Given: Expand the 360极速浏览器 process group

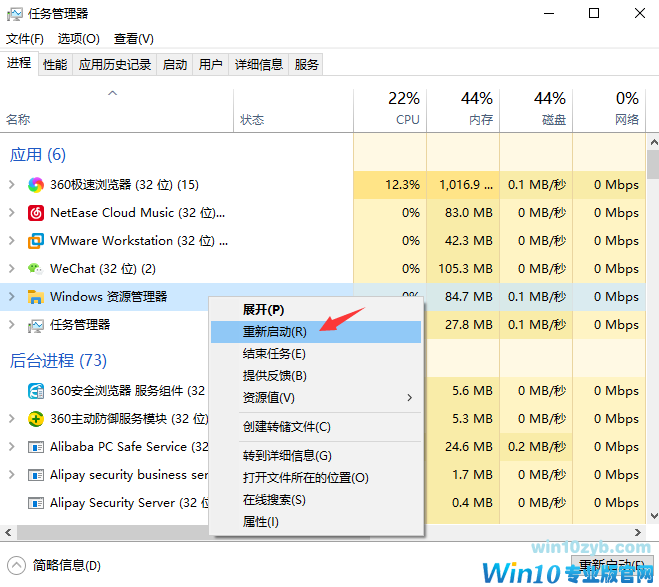Looking at the screenshot, I should click(12, 184).
